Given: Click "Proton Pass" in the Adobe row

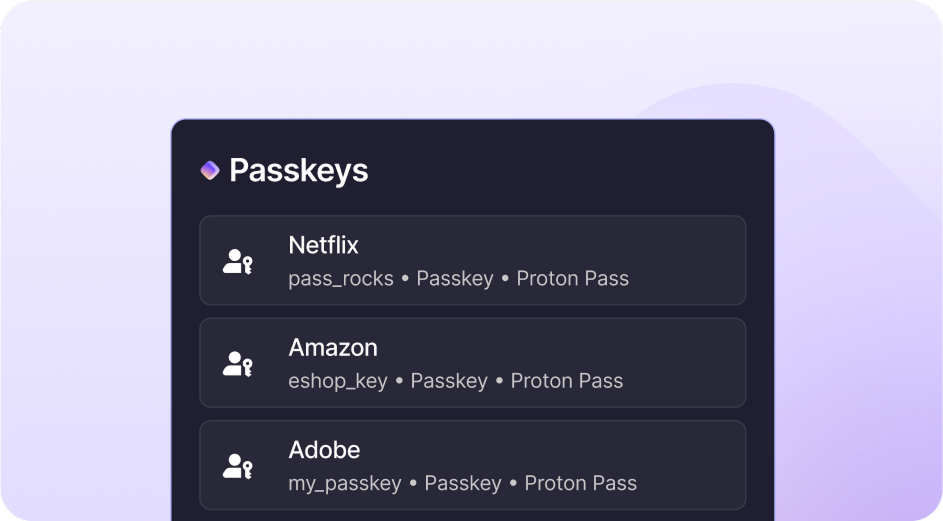Looking at the screenshot, I should 580,483.
